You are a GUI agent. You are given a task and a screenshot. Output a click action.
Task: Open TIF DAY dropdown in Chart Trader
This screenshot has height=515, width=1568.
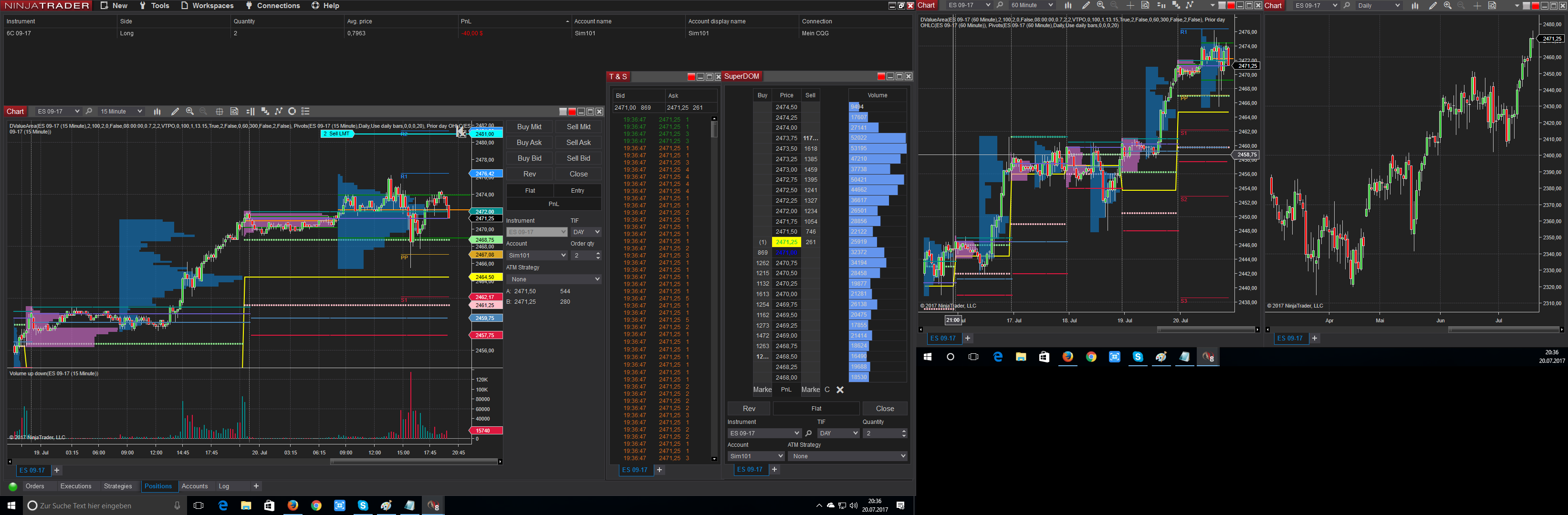click(585, 232)
